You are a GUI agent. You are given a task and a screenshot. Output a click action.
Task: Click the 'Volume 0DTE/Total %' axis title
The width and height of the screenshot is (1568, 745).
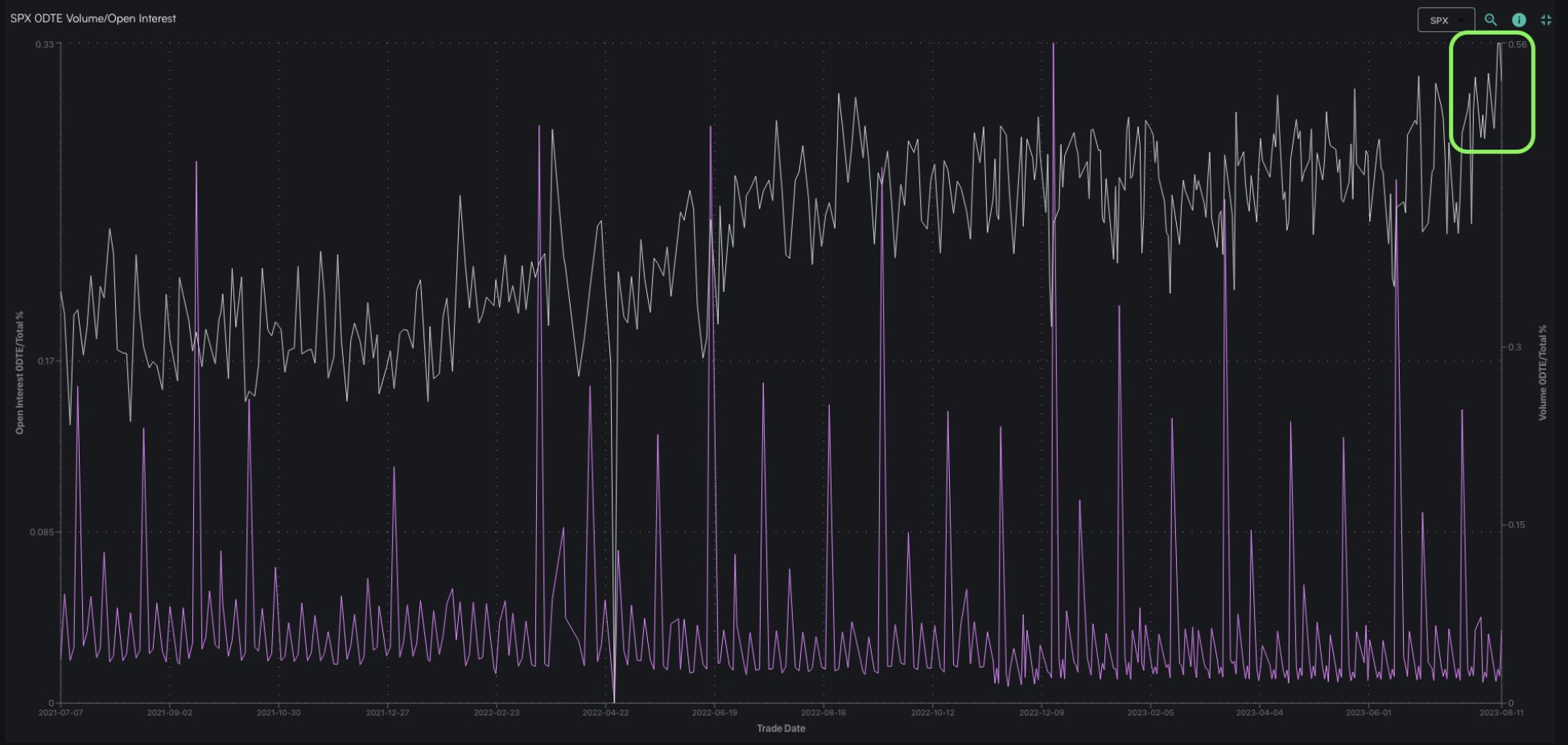click(x=1543, y=372)
